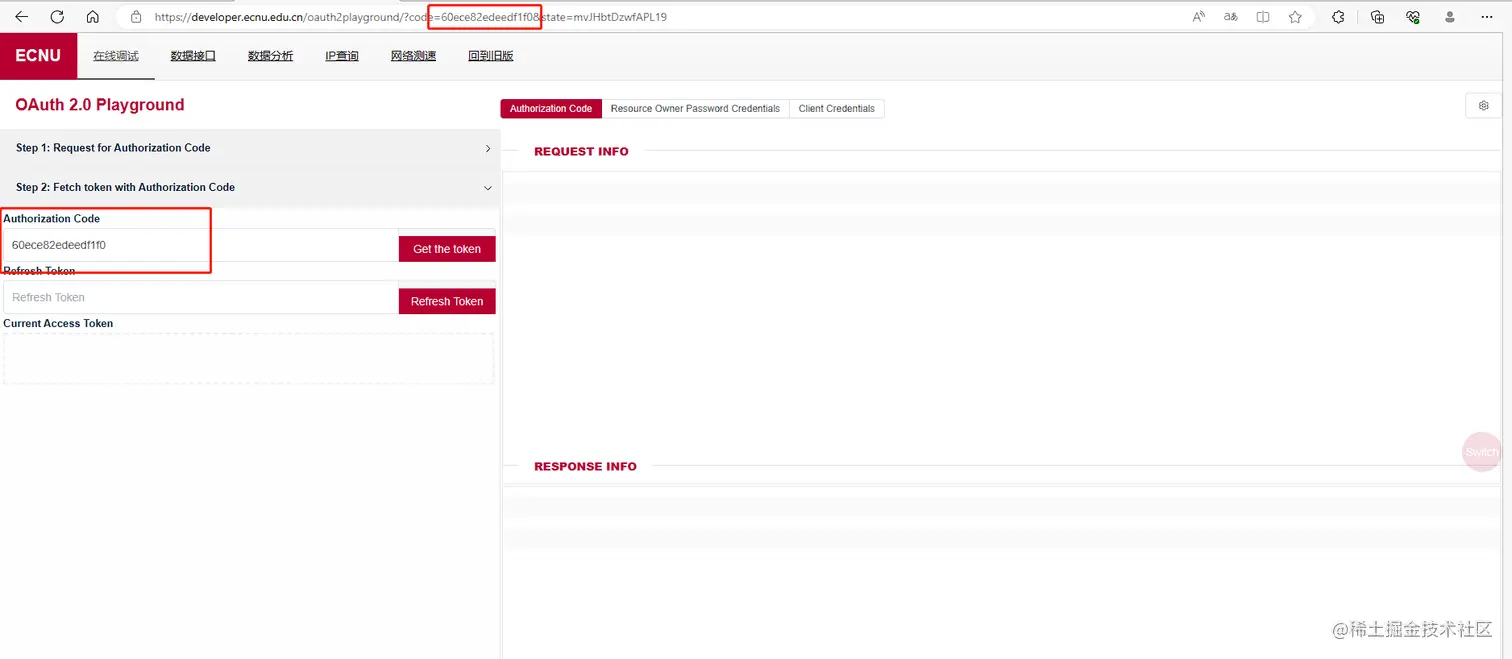Select Authorization Code grant tab

[x=551, y=109]
